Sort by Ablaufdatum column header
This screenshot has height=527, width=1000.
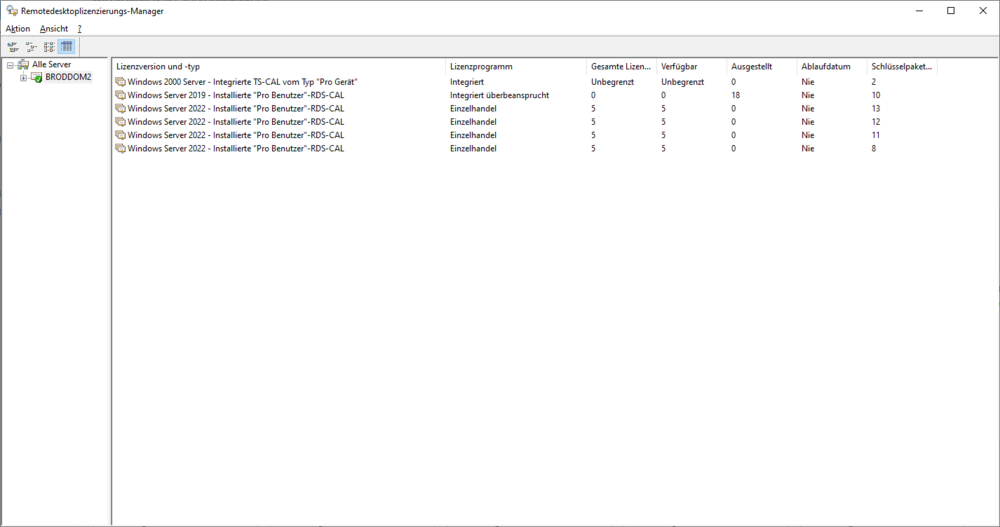pos(830,66)
